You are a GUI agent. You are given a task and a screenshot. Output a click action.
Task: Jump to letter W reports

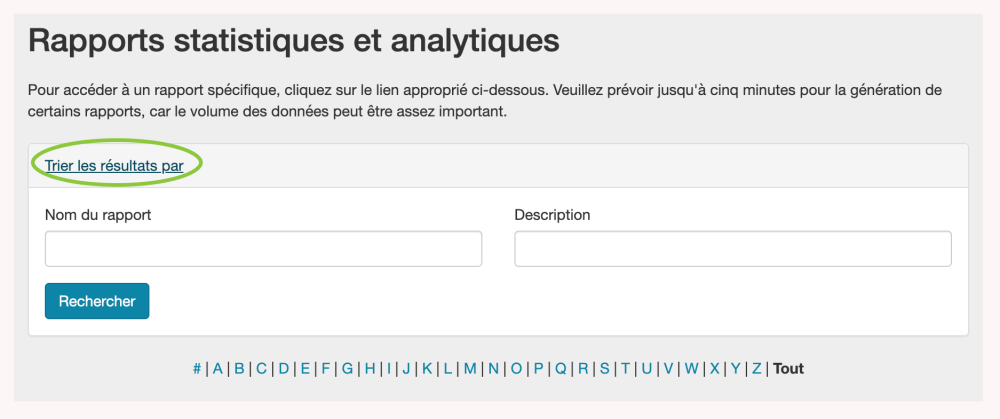point(691,368)
